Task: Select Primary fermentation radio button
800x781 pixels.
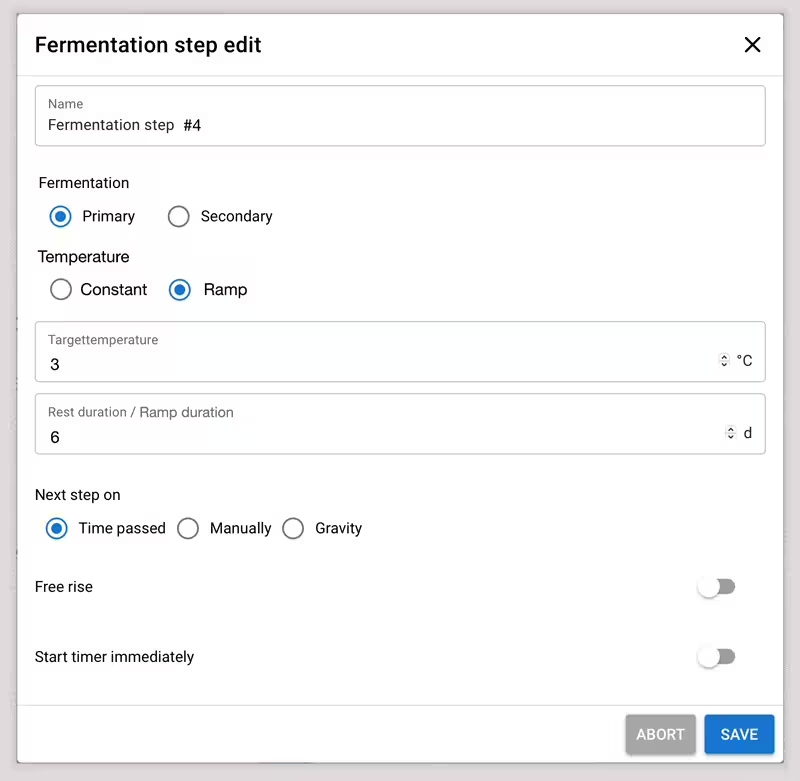Action: pyautogui.click(x=61, y=217)
